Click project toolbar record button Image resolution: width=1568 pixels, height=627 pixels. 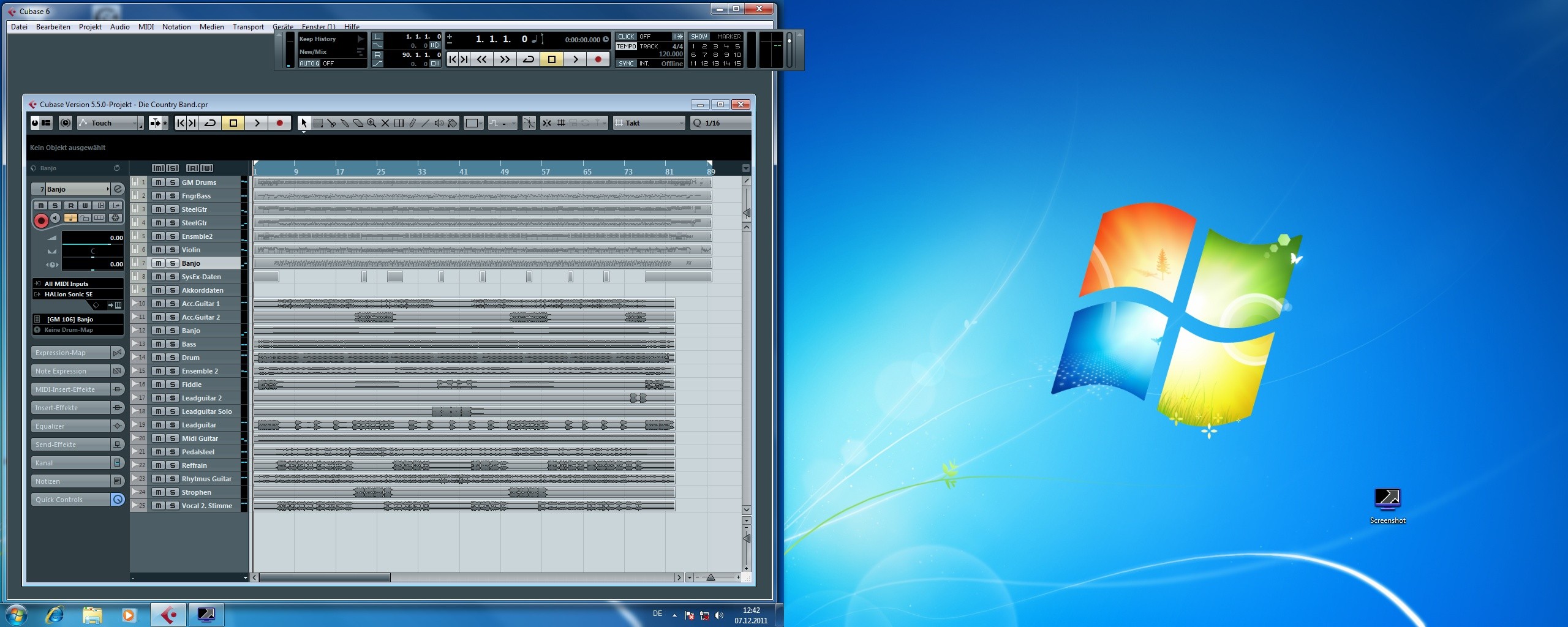click(x=280, y=123)
